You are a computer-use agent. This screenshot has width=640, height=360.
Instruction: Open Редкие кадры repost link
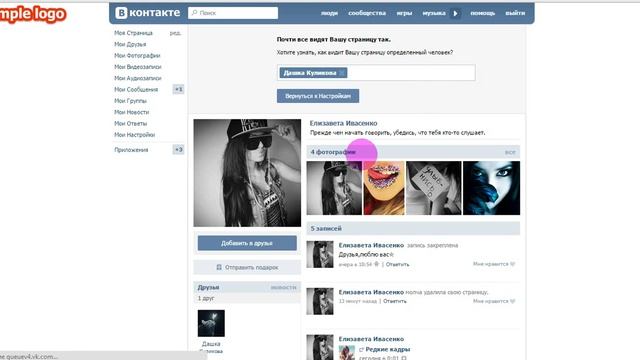[387, 349]
